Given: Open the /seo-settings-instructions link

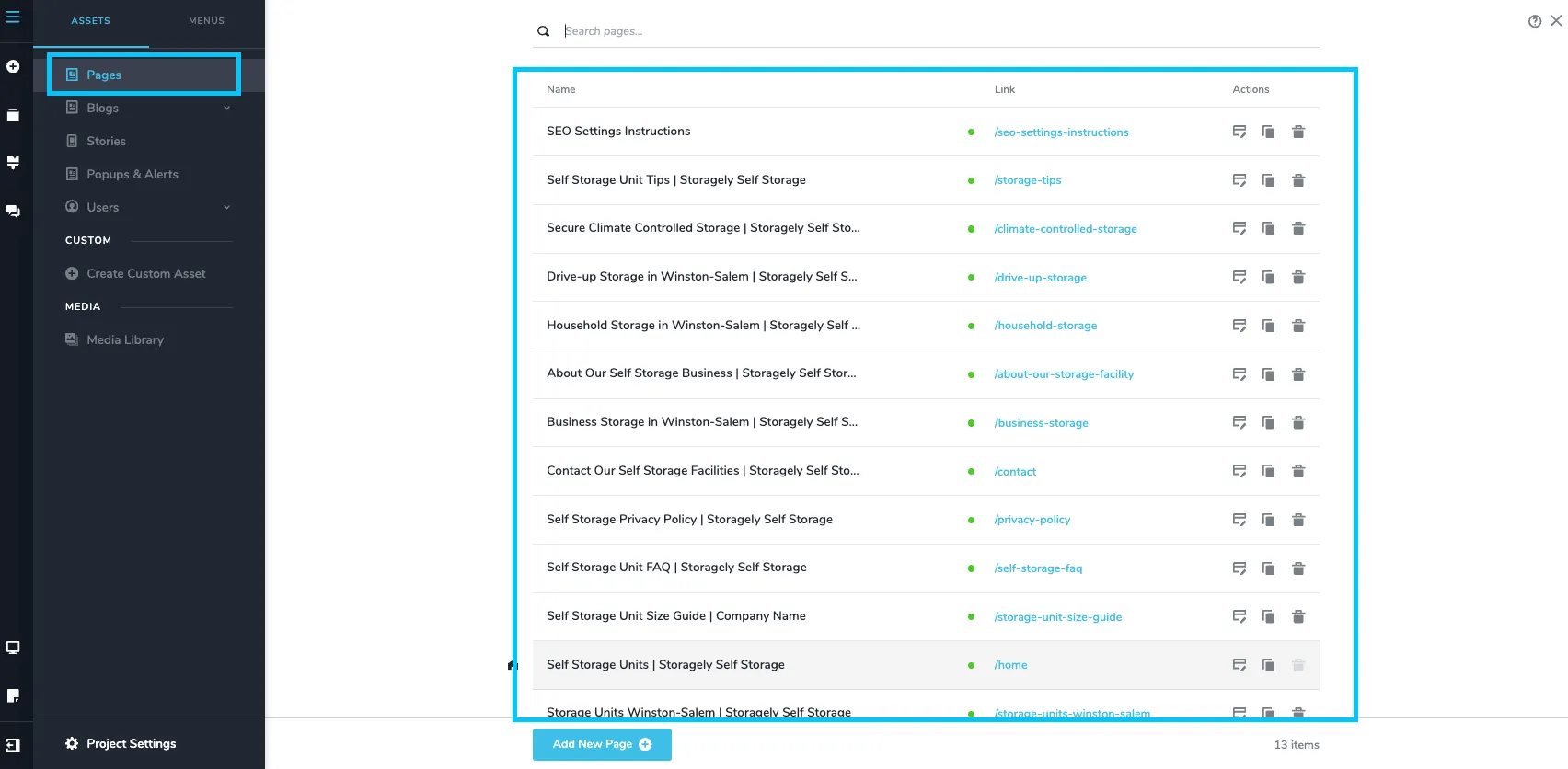Looking at the screenshot, I should [1061, 132].
